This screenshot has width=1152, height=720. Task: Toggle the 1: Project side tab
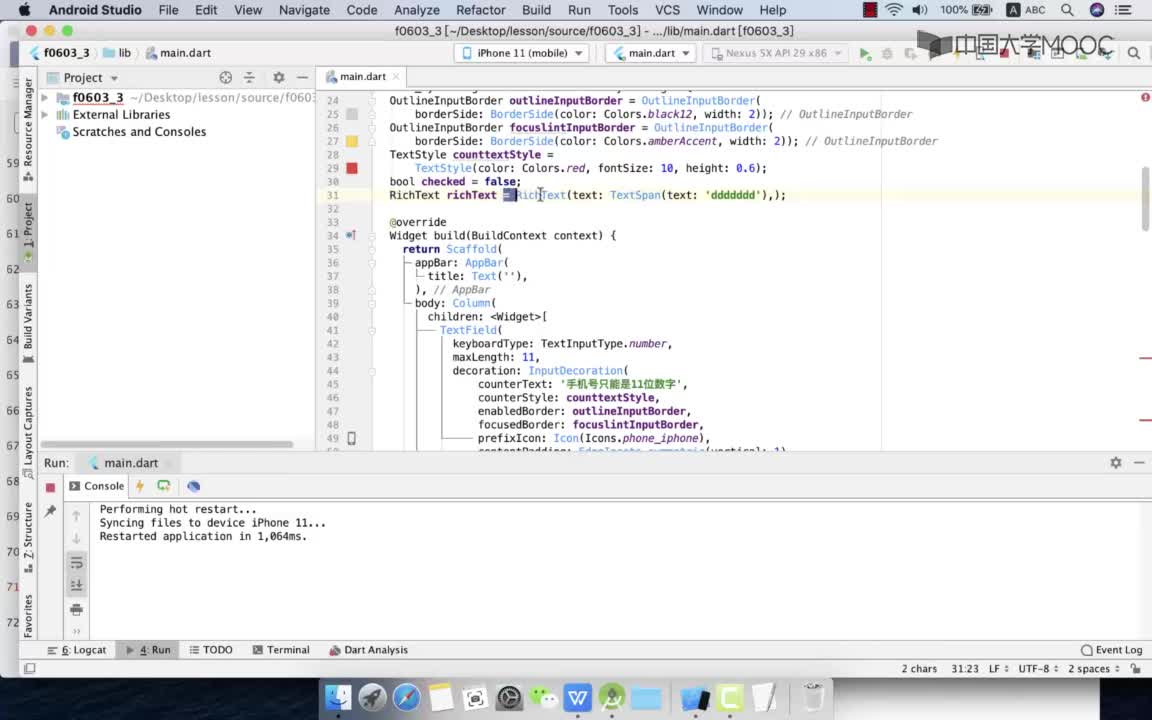[x=28, y=232]
